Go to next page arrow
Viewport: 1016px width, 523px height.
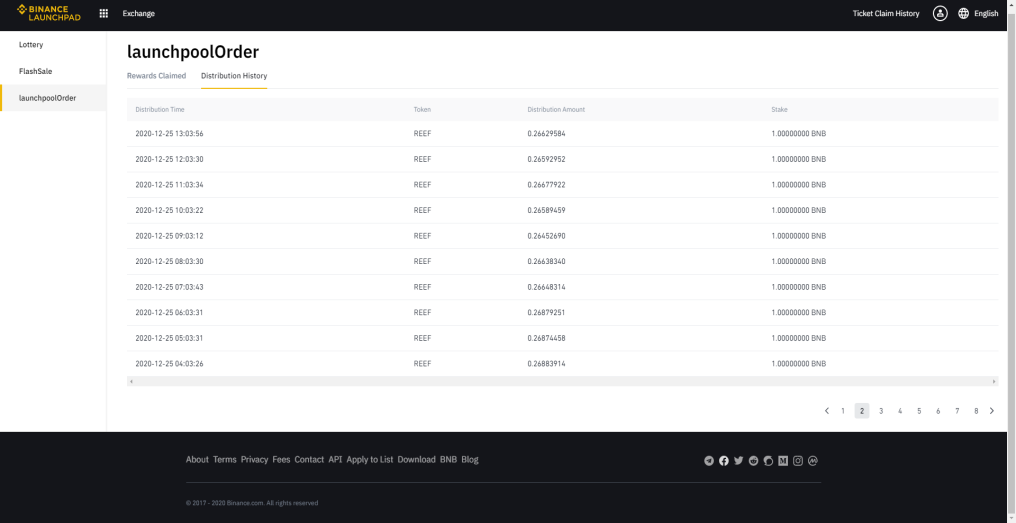coord(992,411)
